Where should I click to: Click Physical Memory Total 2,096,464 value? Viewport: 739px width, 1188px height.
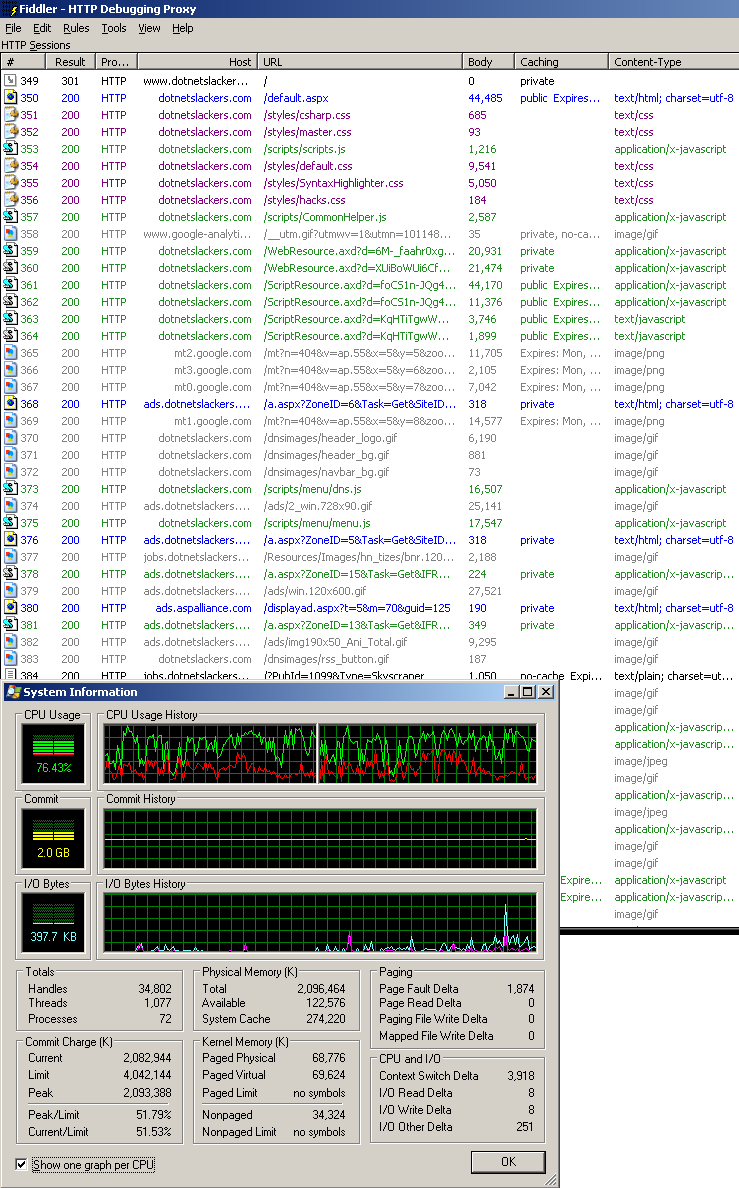coord(321,989)
